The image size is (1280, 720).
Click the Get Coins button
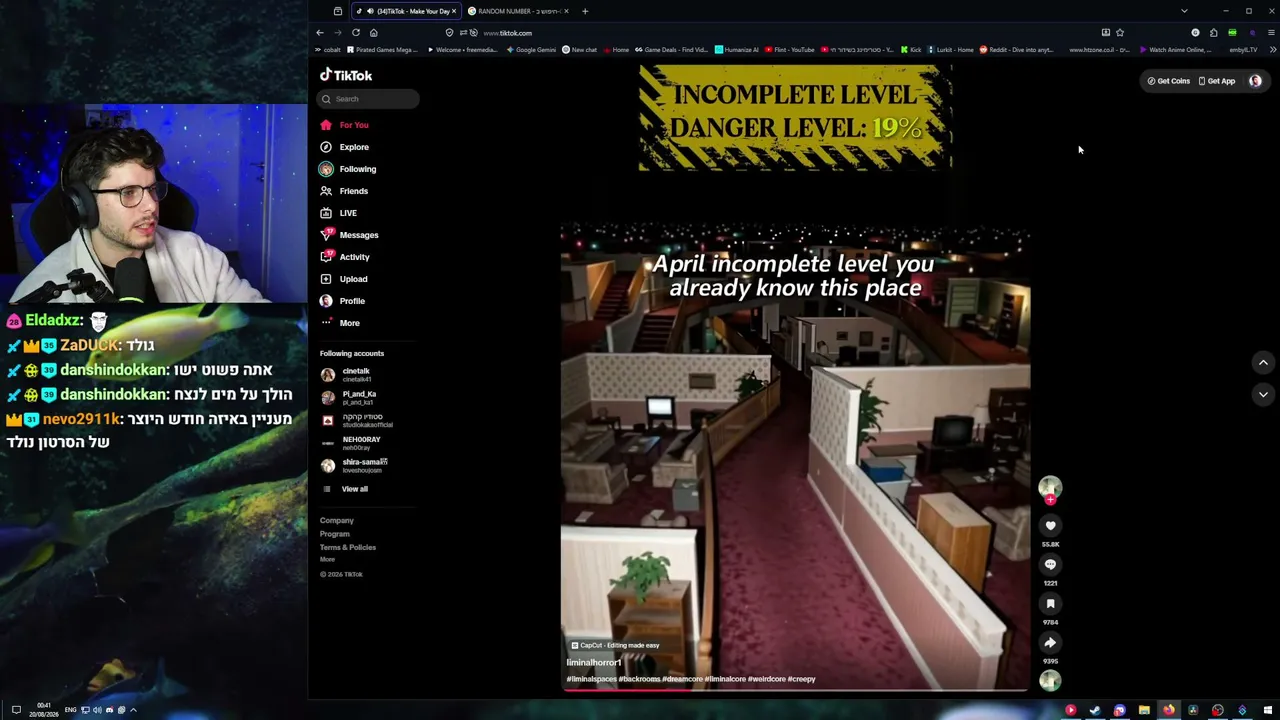(1168, 81)
